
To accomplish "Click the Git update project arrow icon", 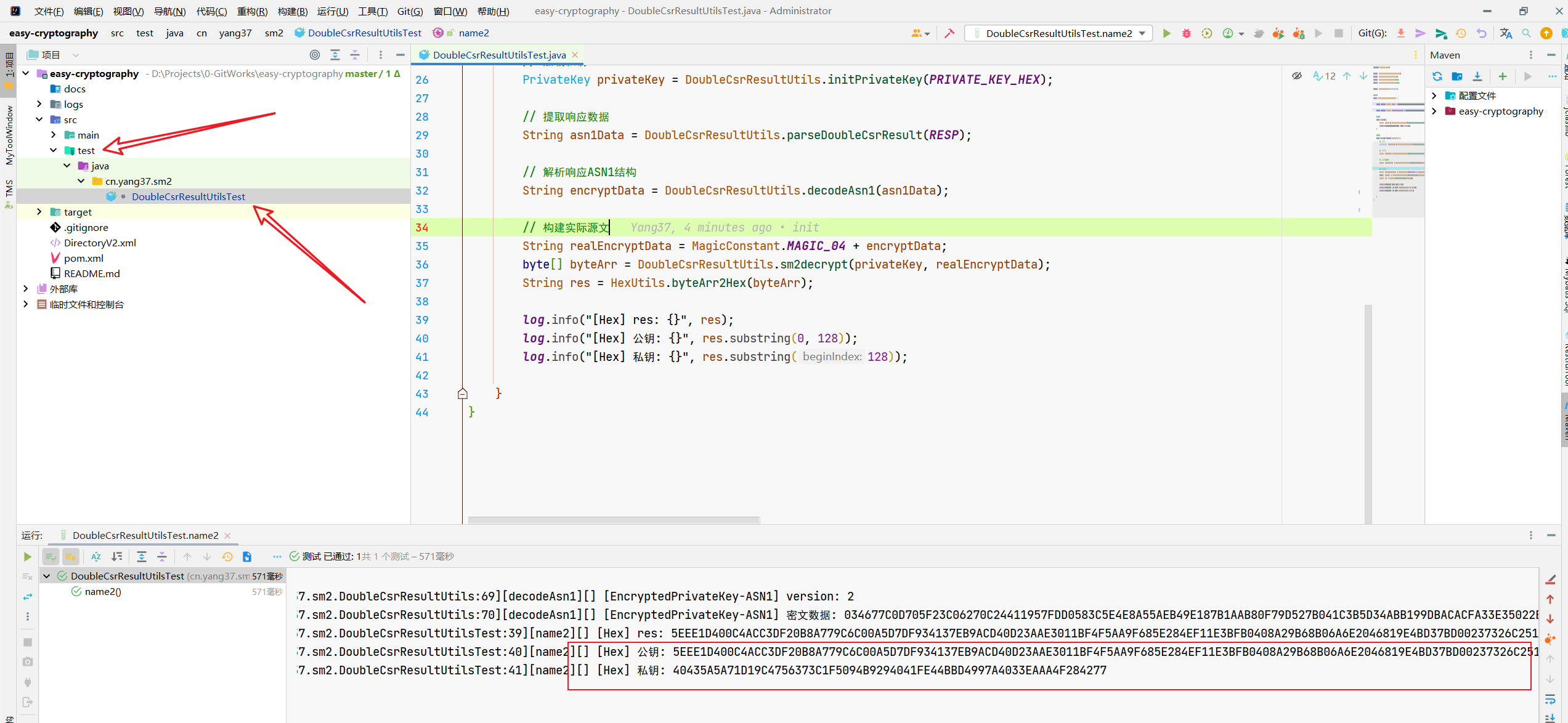I will point(1401,33).
